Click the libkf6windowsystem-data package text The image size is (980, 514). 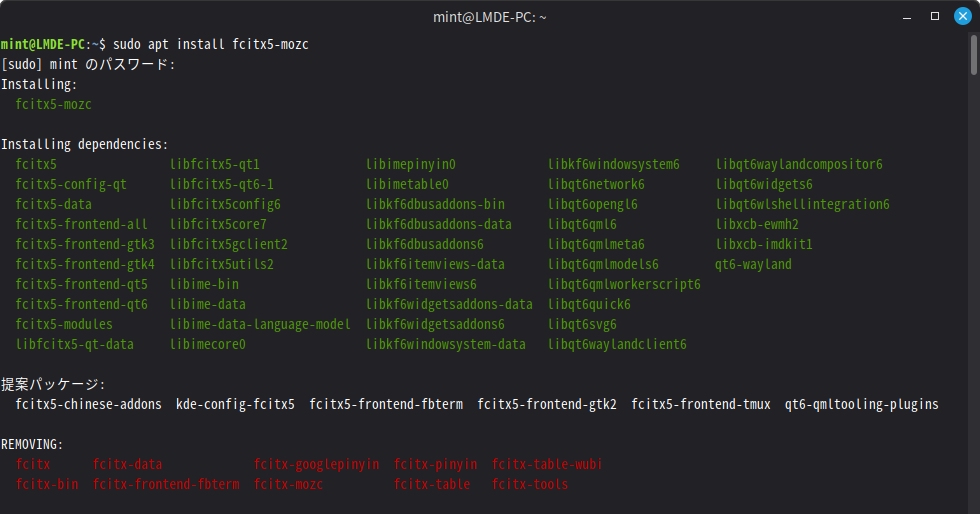coord(445,344)
